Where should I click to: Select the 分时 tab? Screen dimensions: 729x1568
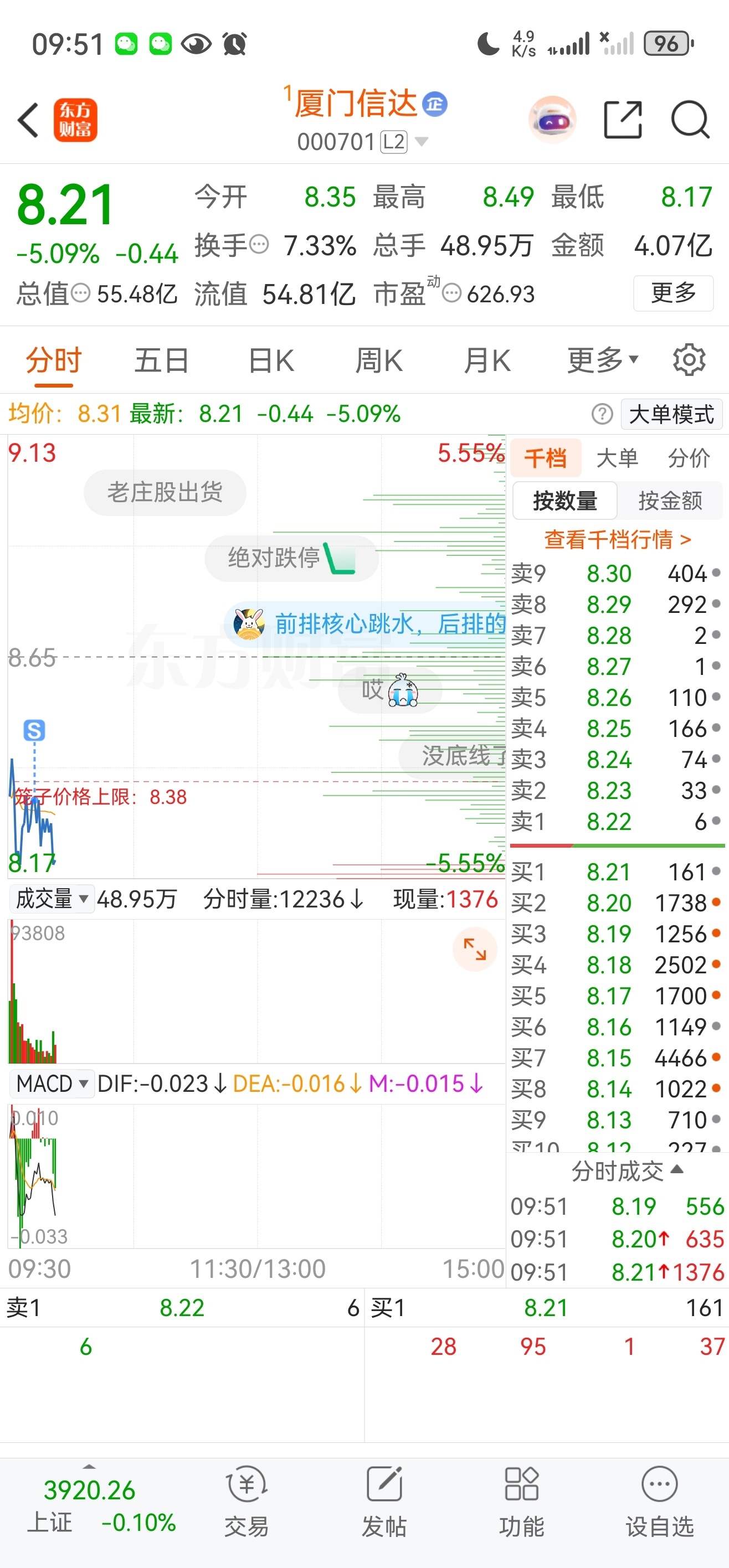click(x=54, y=360)
